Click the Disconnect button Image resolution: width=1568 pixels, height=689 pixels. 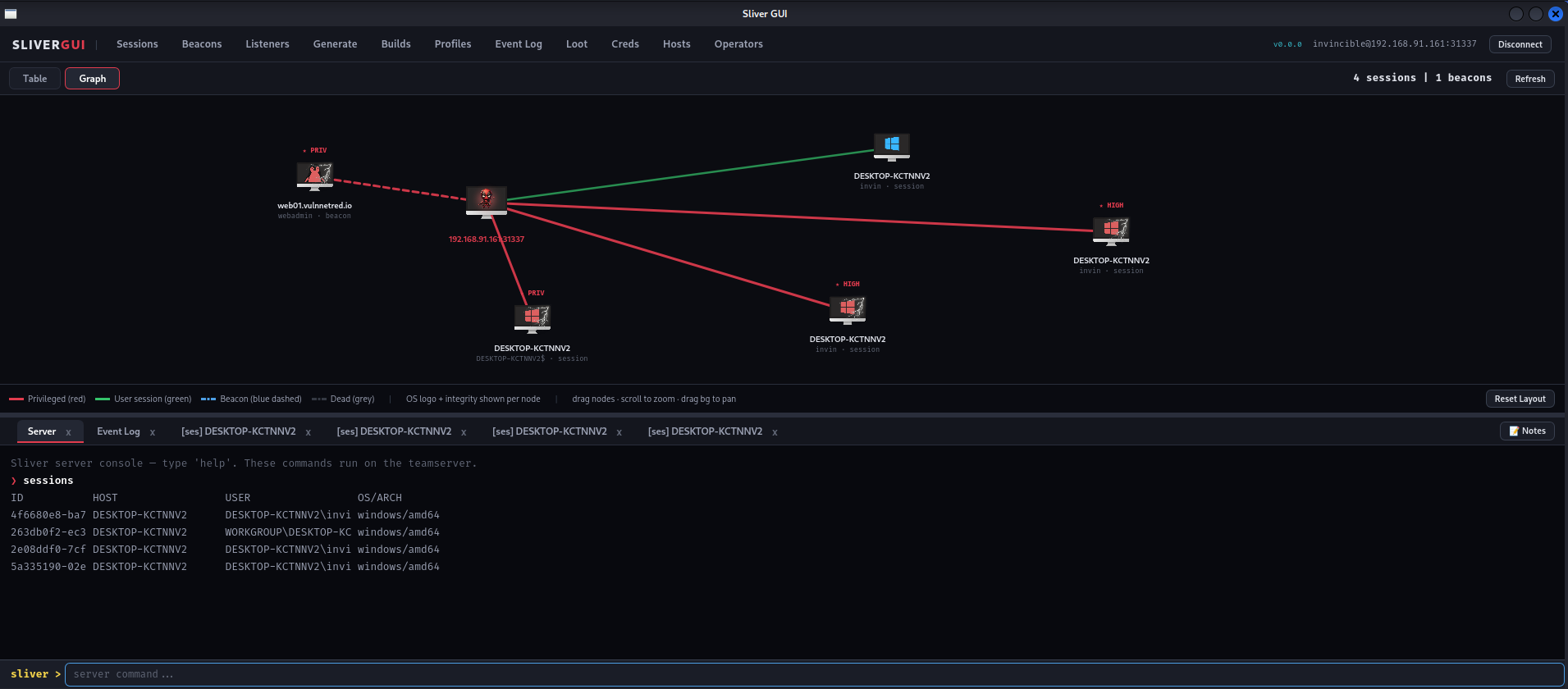click(1520, 44)
